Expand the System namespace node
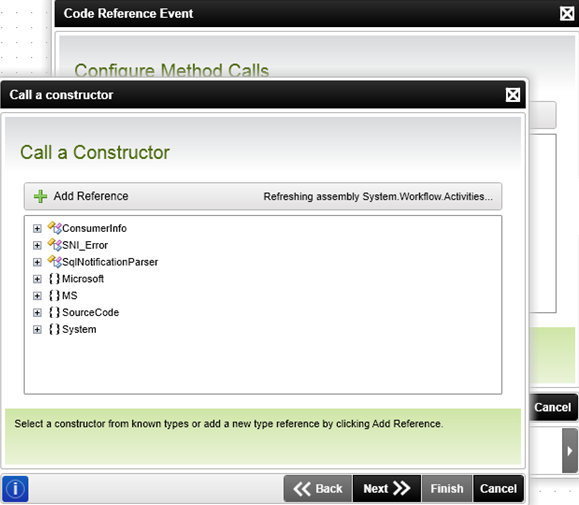The image size is (579, 505). (37, 330)
